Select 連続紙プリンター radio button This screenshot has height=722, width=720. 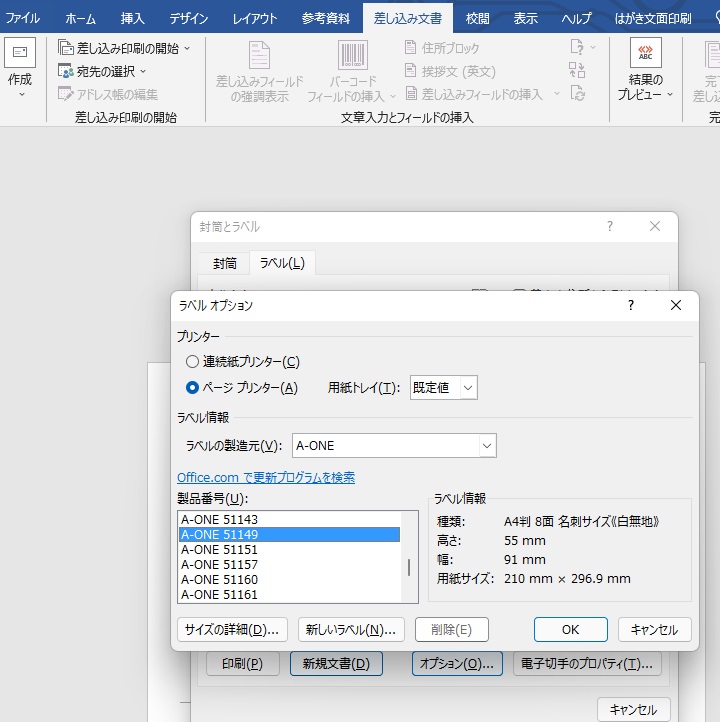click(192, 361)
